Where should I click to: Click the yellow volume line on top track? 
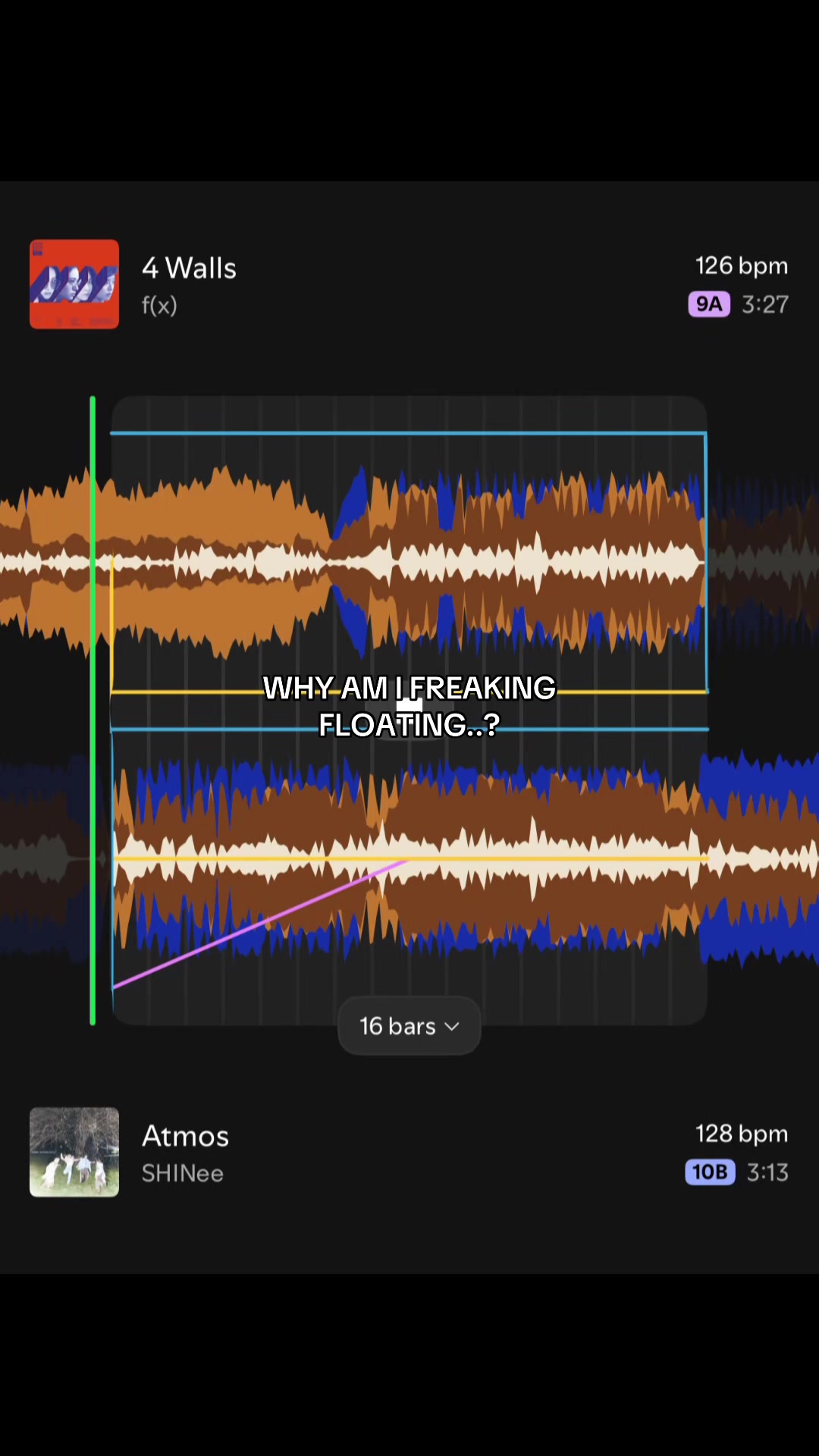click(409, 692)
